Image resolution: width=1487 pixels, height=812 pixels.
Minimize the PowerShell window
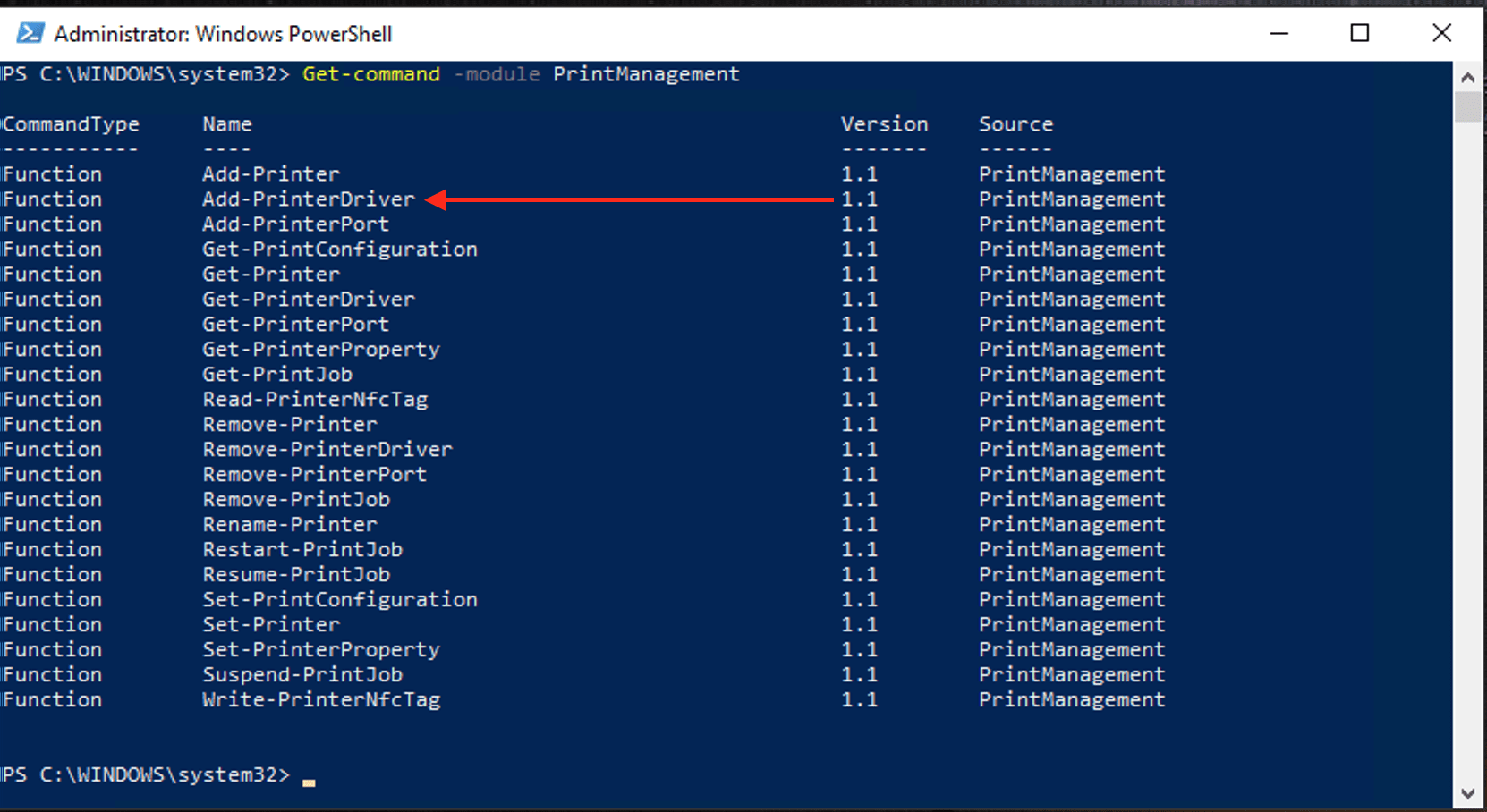(x=1279, y=34)
